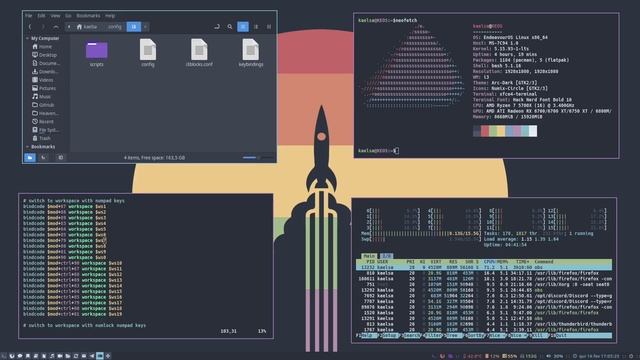Navigate up to parent folder
The image size is (640, 360).
[x=56, y=27]
